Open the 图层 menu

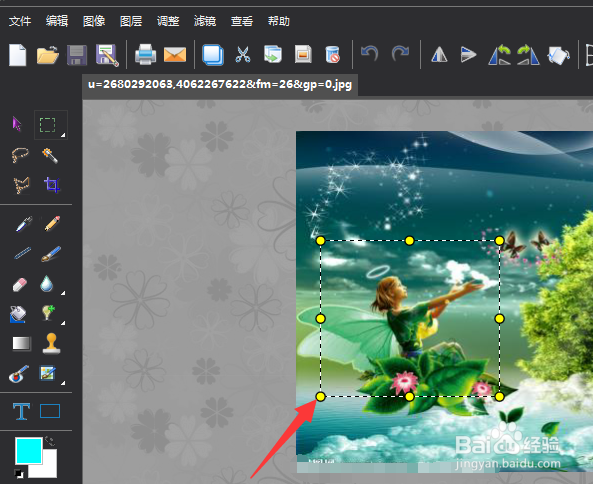click(131, 21)
